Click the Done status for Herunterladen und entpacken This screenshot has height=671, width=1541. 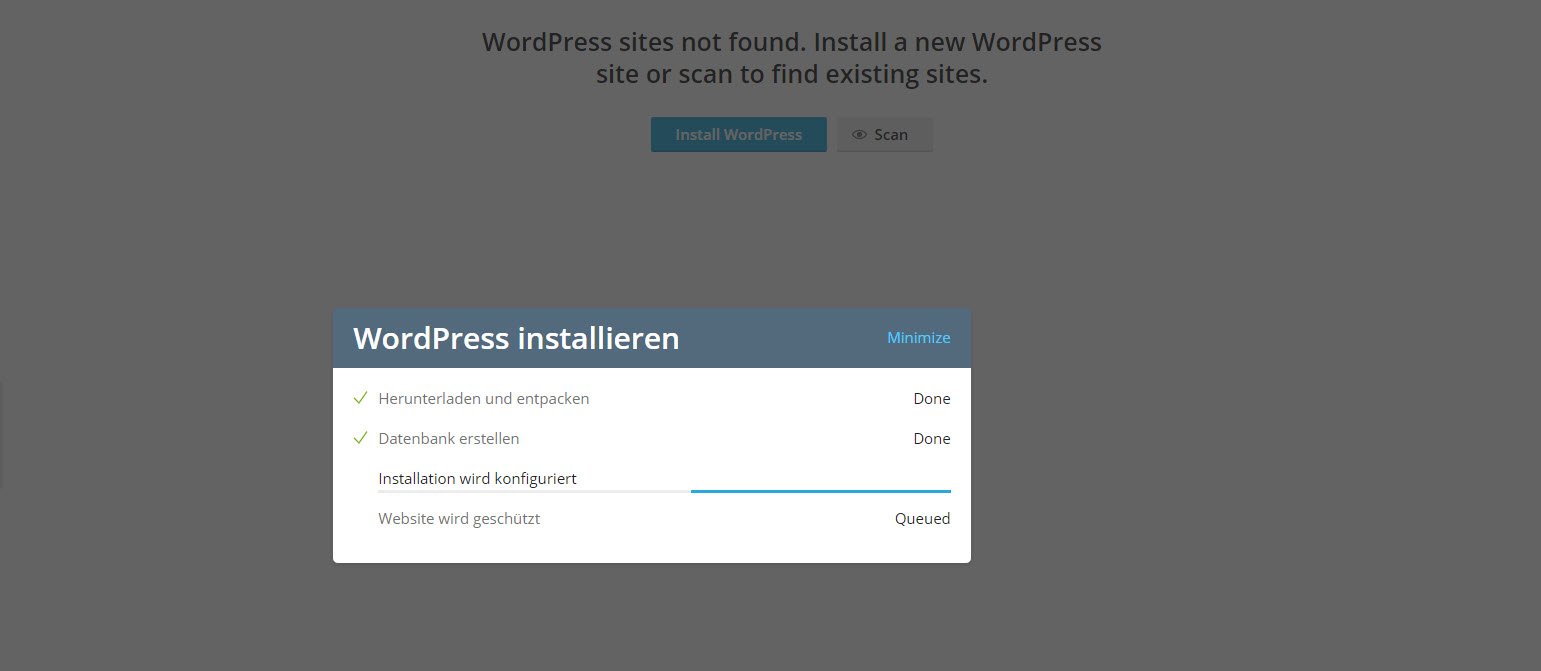pos(931,398)
